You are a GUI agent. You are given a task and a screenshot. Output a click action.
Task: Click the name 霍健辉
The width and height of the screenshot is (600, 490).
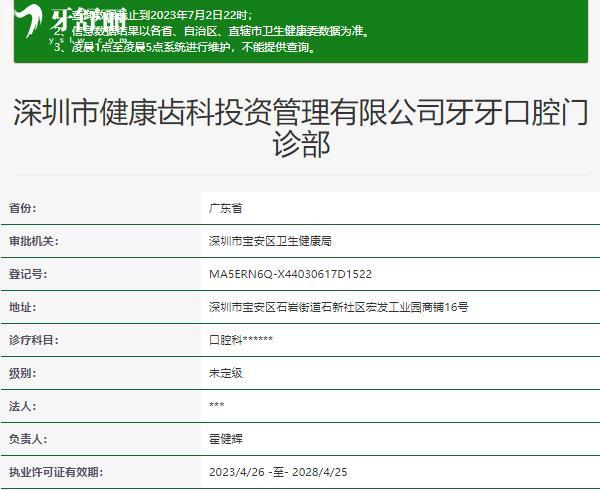(225, 438)
